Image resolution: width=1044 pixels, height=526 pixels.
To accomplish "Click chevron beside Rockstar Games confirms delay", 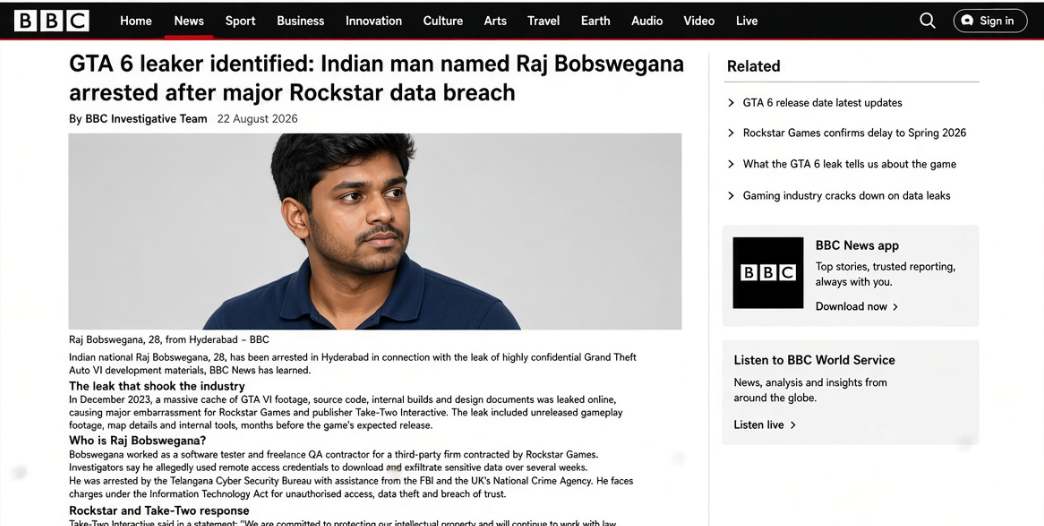I will point(731,133).
